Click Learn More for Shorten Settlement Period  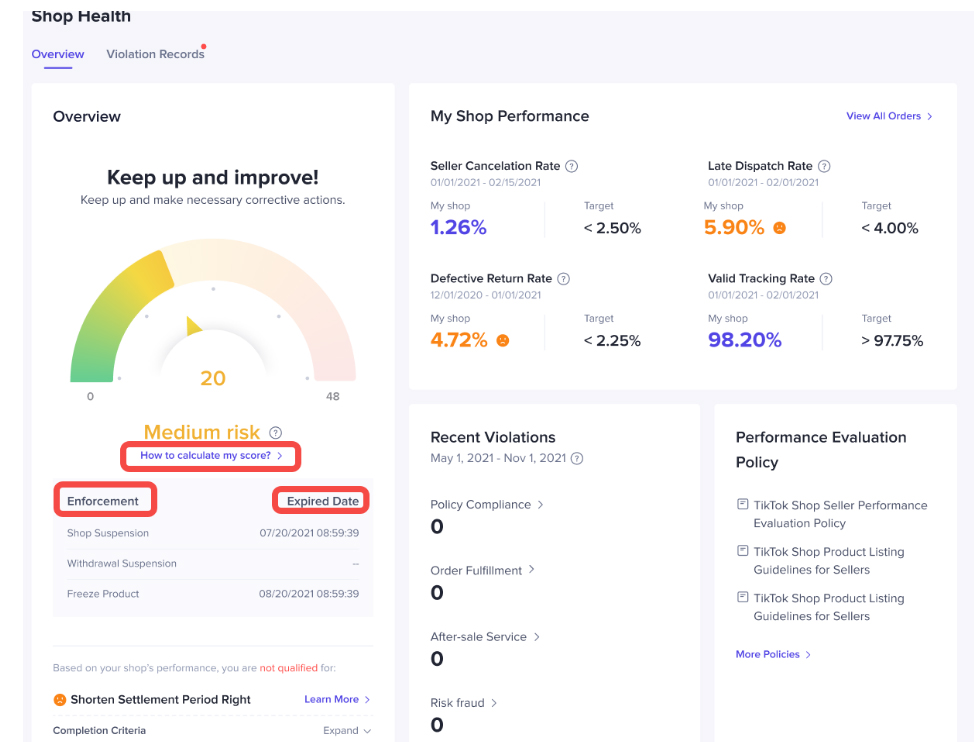[337, 700]
